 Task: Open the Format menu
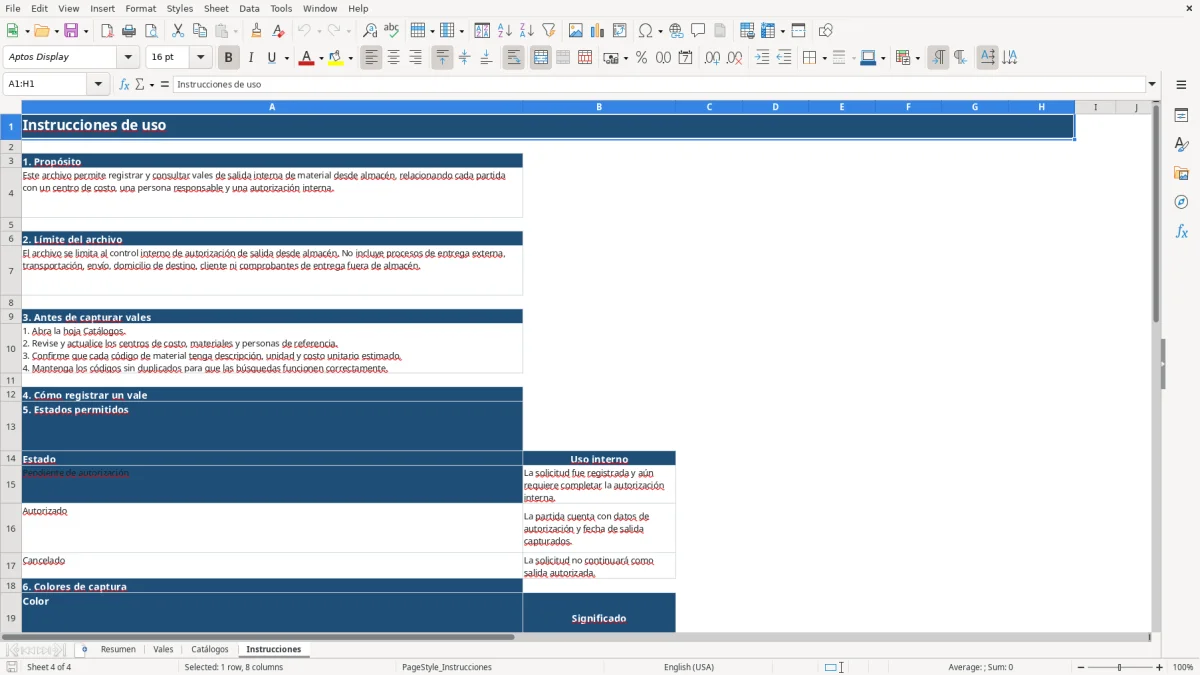tap(141, 8)
